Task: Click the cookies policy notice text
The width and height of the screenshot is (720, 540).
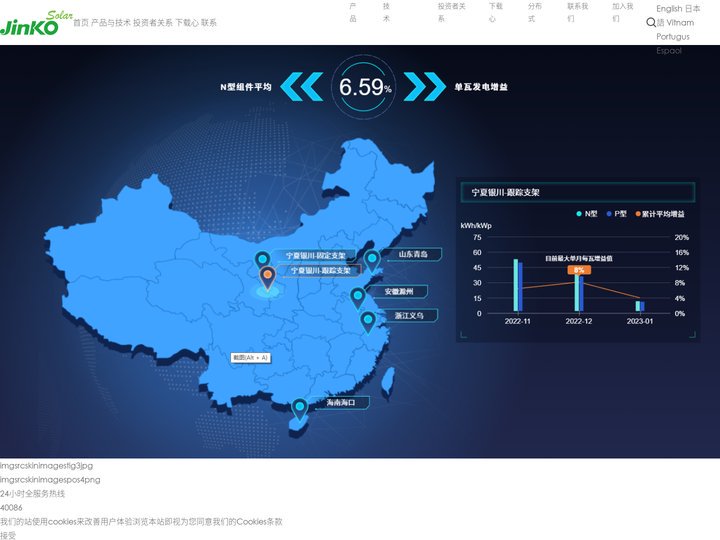Action: click(141, 522)
